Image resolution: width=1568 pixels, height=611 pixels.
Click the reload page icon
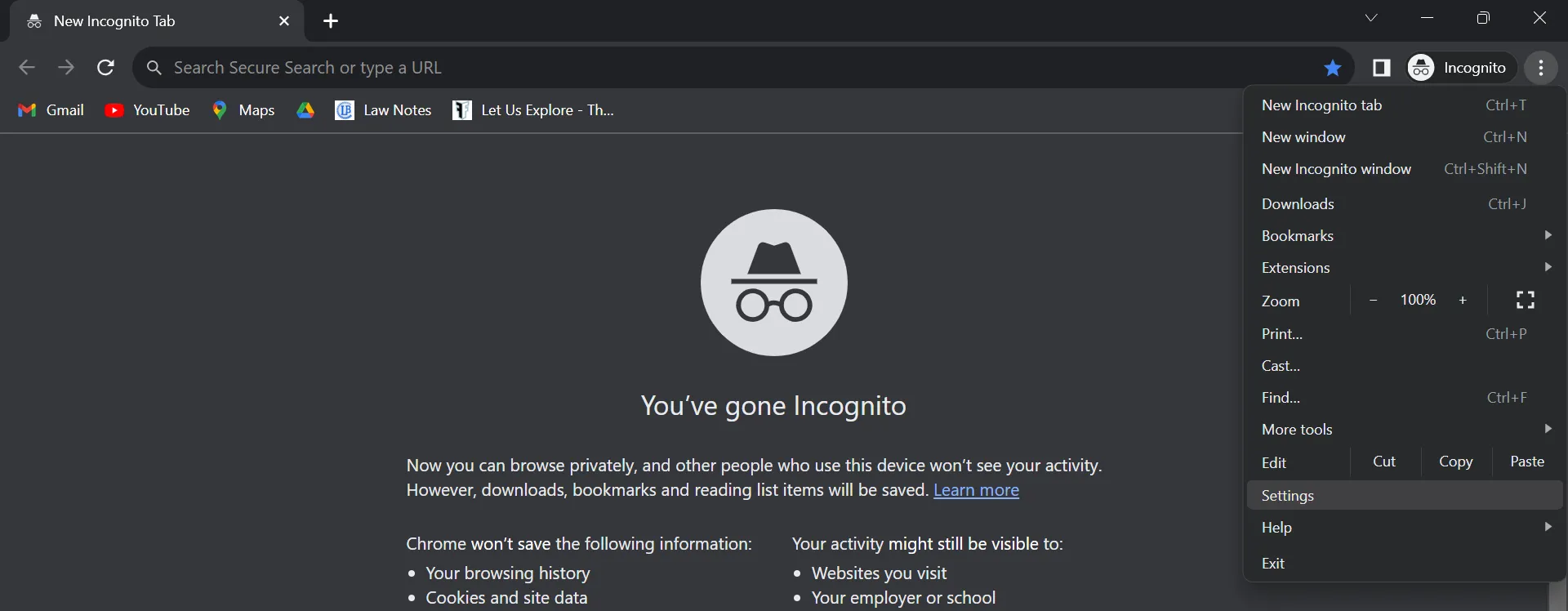(105, 68)
